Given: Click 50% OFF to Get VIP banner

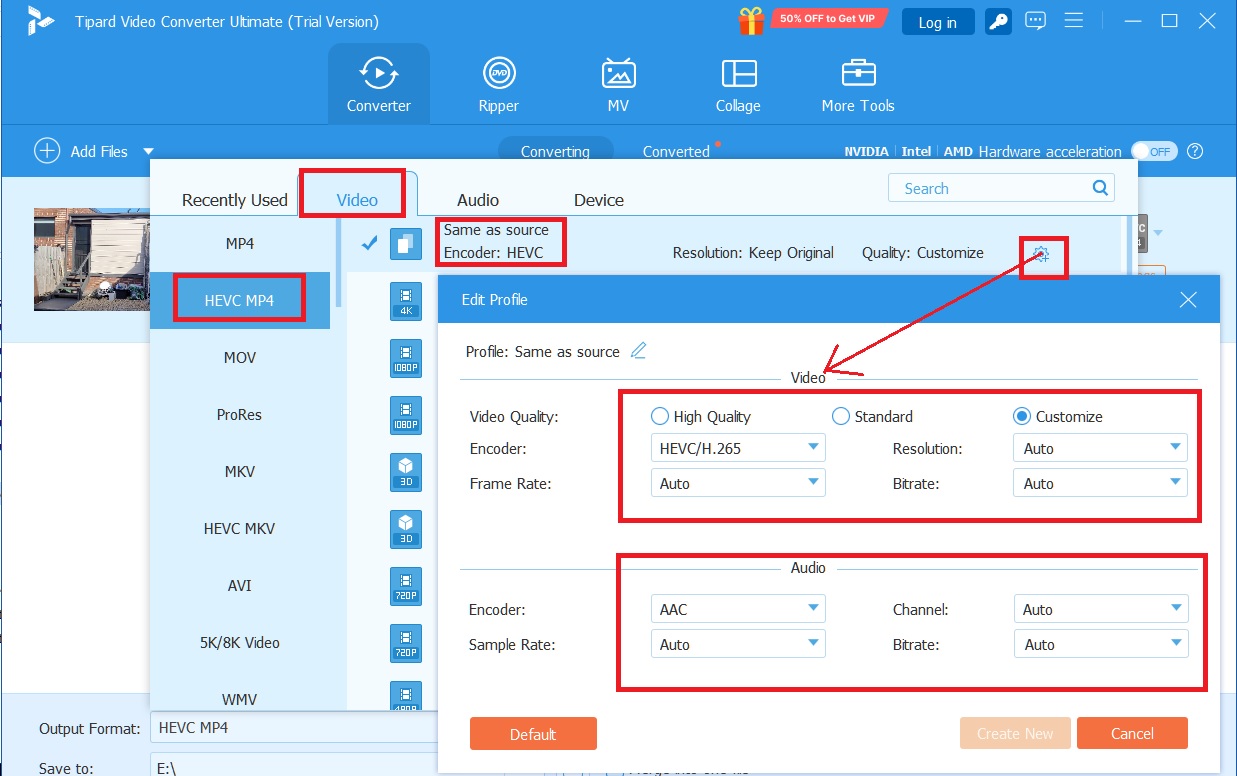Looking at the screenshot, I should [827, 19].
